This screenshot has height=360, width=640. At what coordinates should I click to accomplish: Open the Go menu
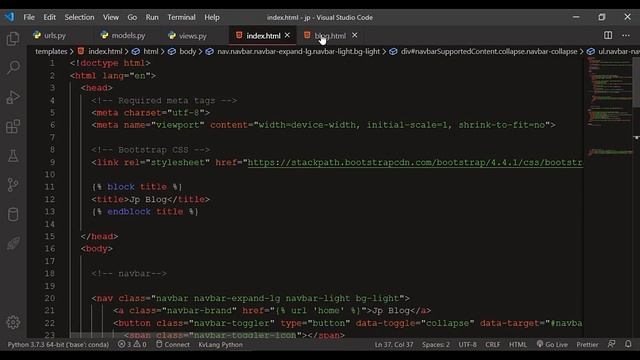(132, 17)
